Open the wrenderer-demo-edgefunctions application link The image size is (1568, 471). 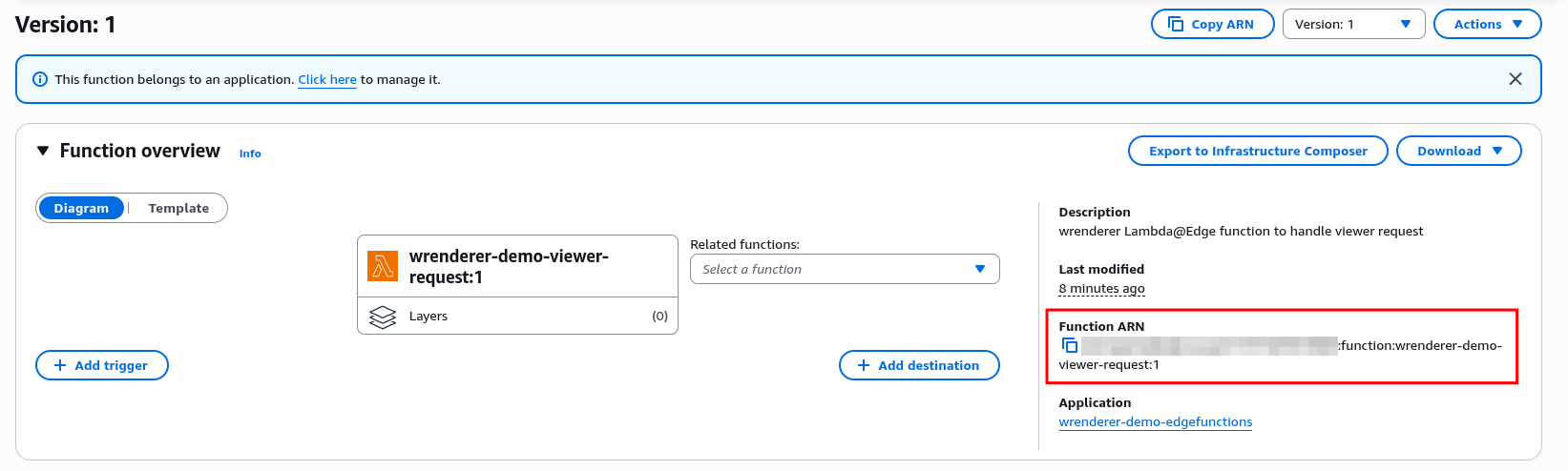(x=1156, y=422)
